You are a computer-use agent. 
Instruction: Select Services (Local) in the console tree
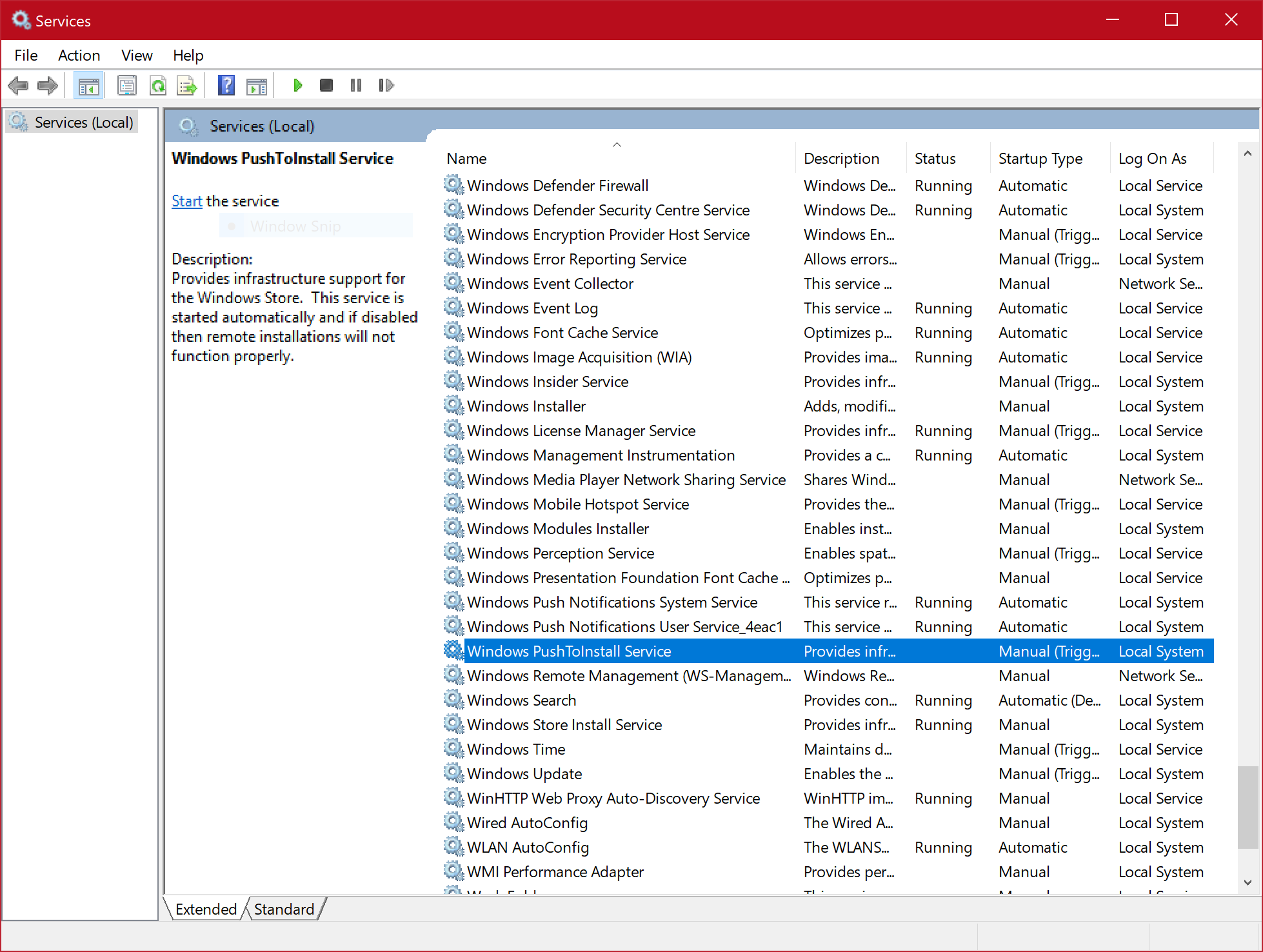click(72, 123)
